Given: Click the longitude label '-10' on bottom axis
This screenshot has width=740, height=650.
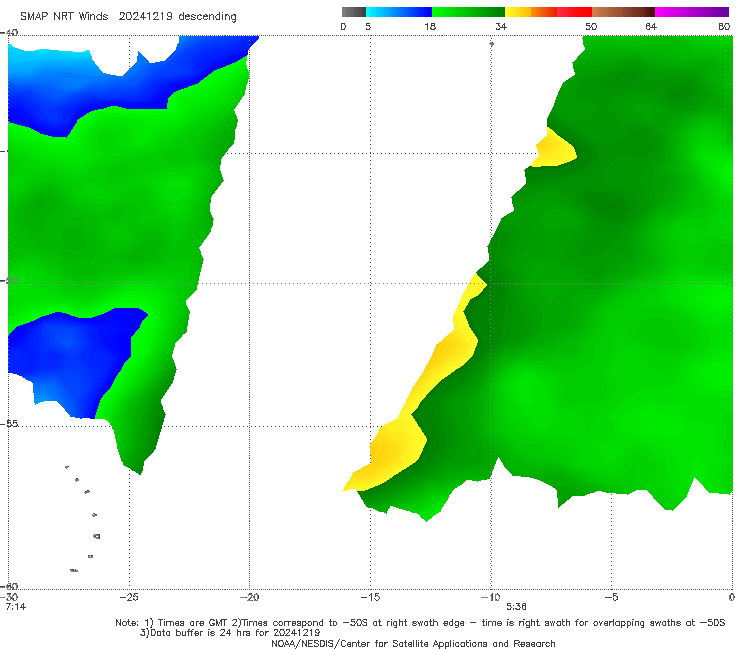Looking at the screenshot, I should (490, 597).
